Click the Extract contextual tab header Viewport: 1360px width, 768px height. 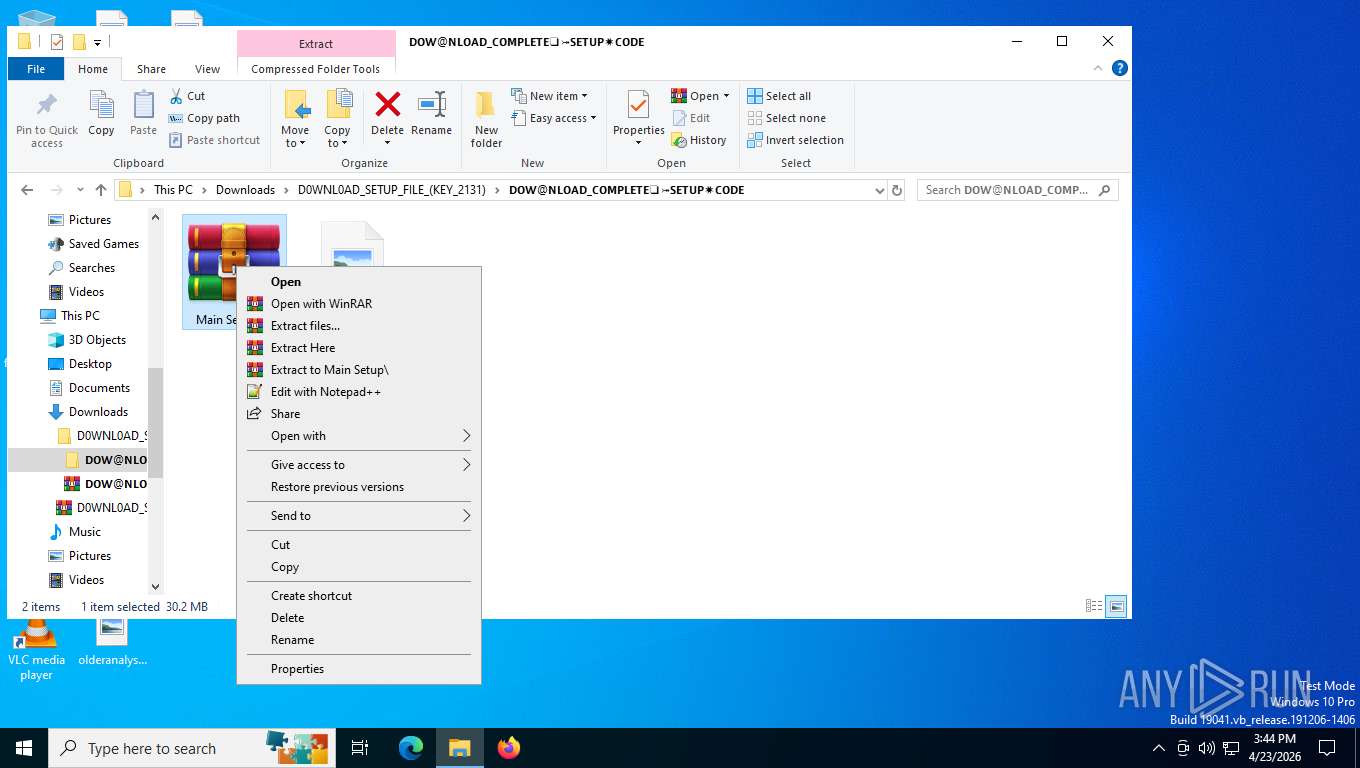click(x=316, y=44)
